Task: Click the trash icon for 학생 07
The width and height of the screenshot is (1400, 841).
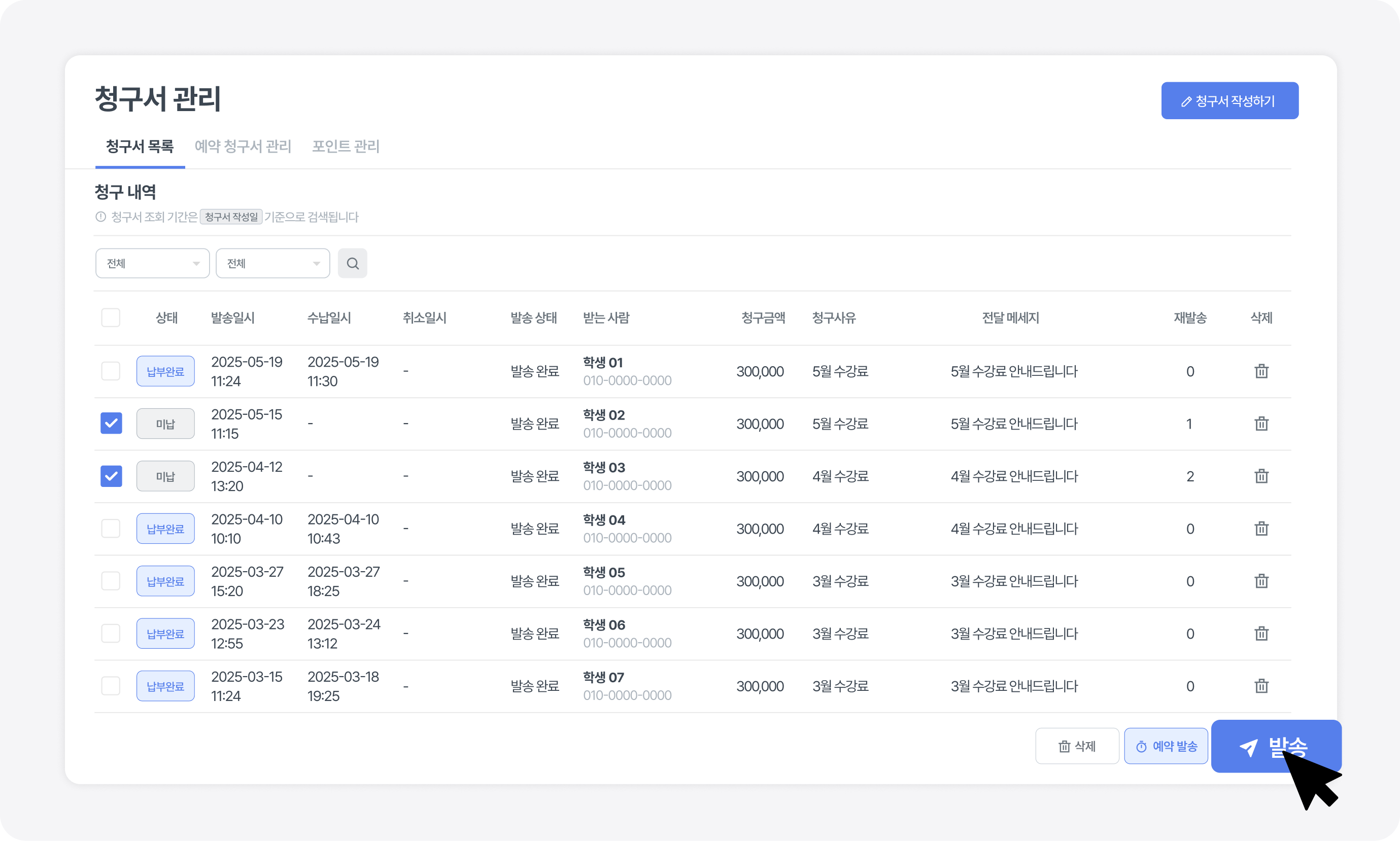Action: tap(1261, 686)
